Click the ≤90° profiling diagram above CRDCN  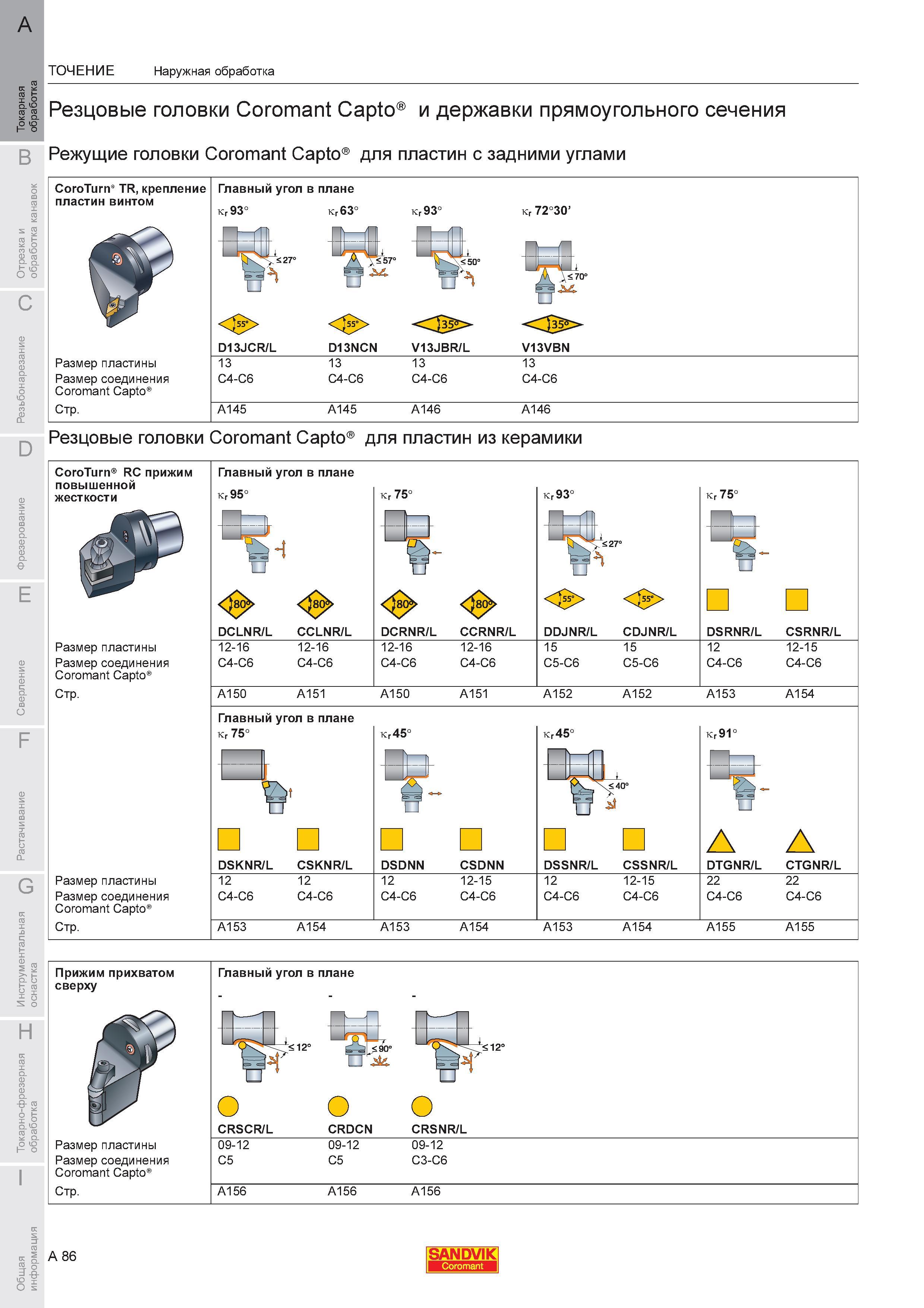(x=360, y=1039)
